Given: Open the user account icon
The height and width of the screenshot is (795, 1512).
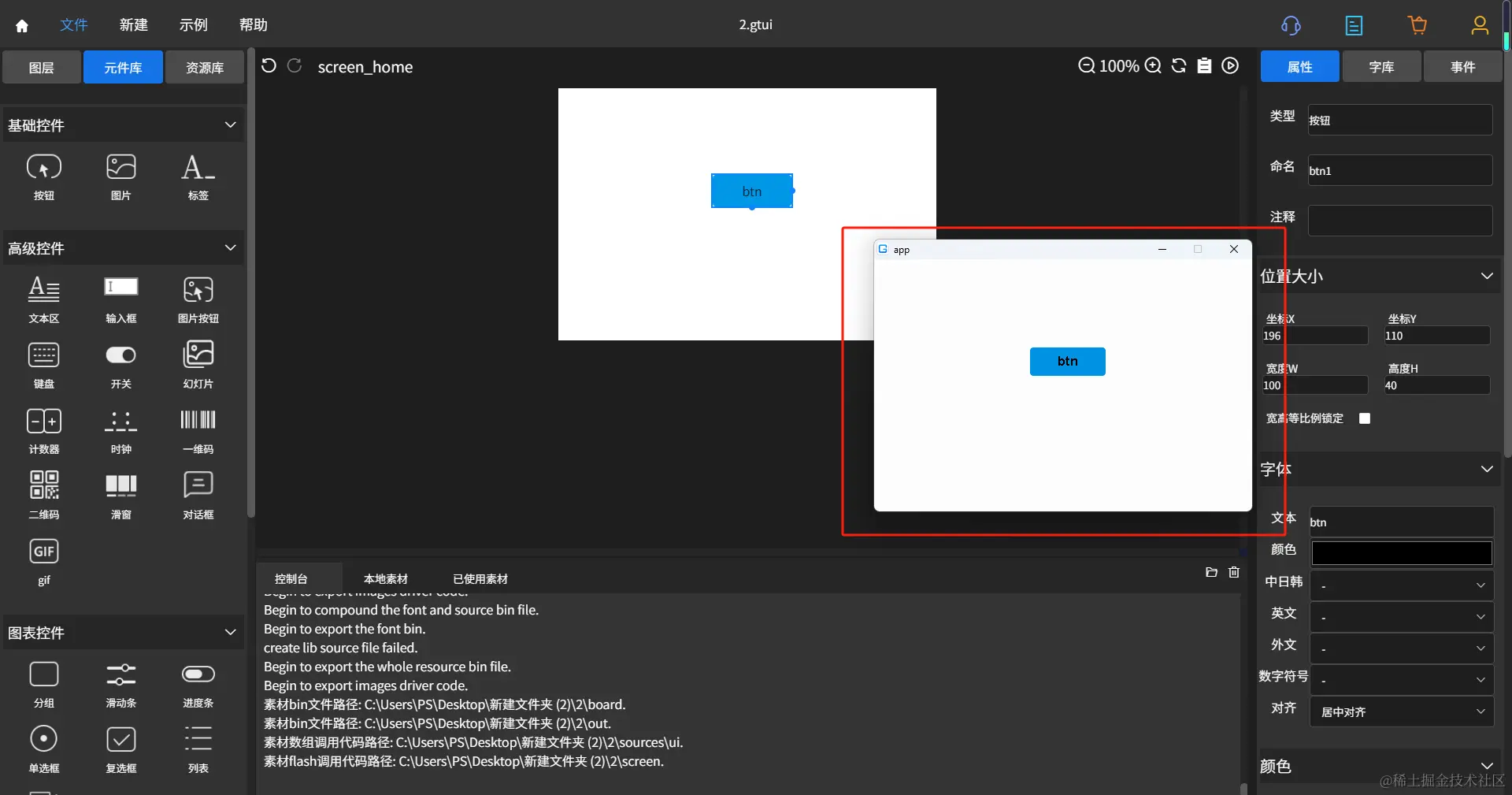Looking at the screenshot, I should 1480,25.
